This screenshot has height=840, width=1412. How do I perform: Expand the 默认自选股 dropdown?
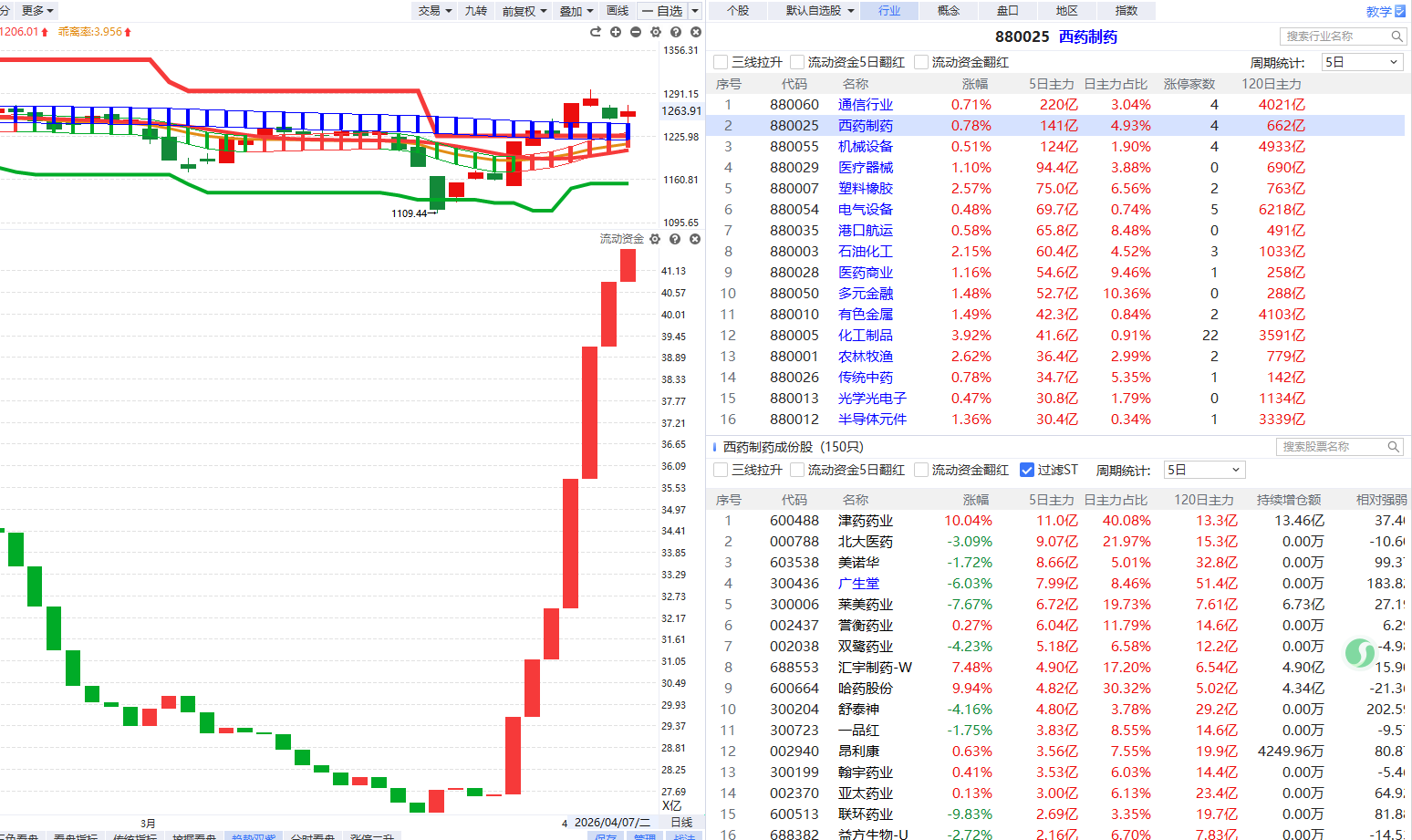tap(820, 11)
